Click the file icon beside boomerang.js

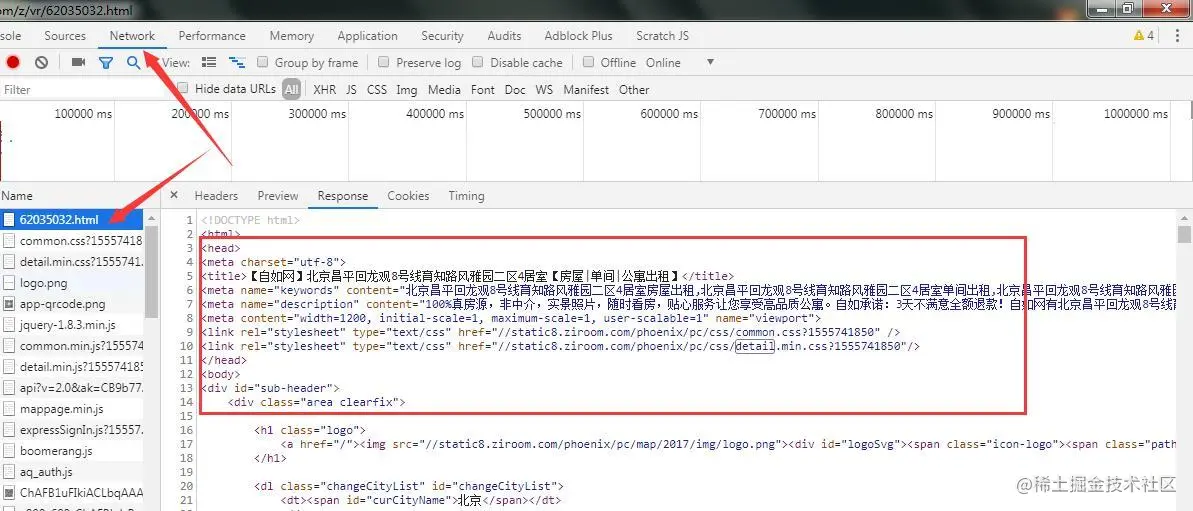pyautogui.click(x=9, y=451)
